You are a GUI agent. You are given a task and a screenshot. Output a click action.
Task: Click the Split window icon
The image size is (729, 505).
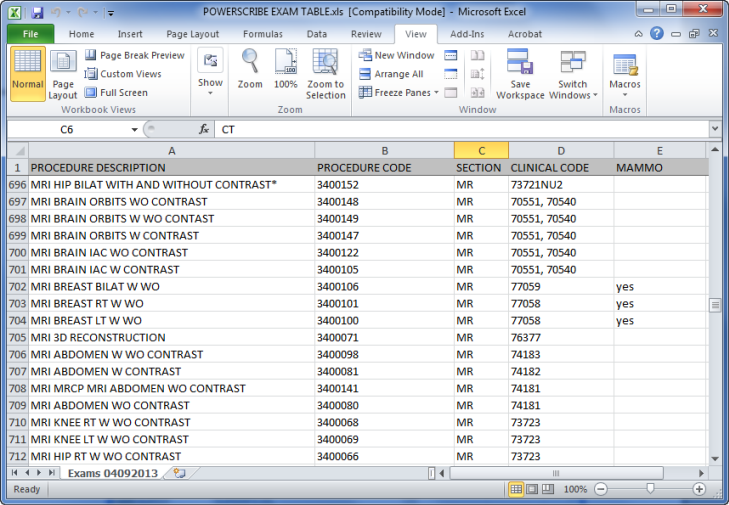tap(451, 55)
